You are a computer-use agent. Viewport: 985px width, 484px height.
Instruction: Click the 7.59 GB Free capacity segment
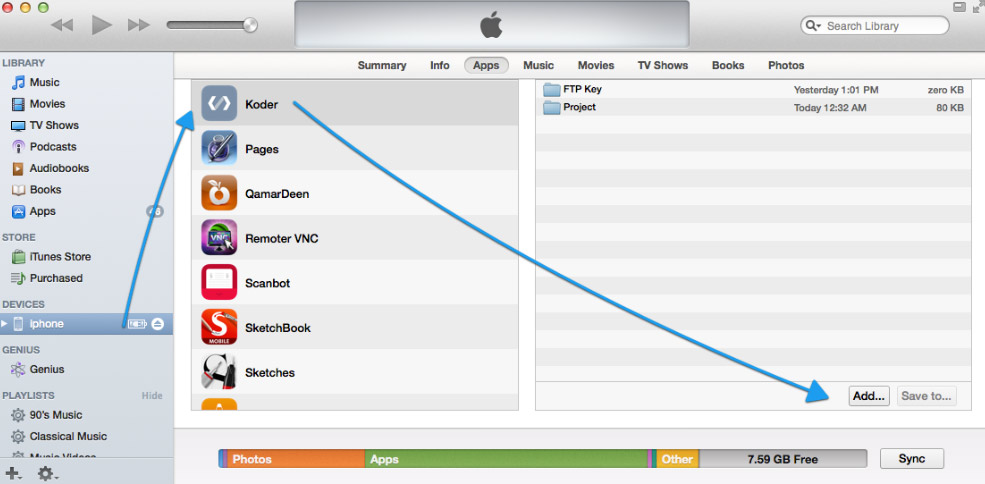[x=783, y=459]
